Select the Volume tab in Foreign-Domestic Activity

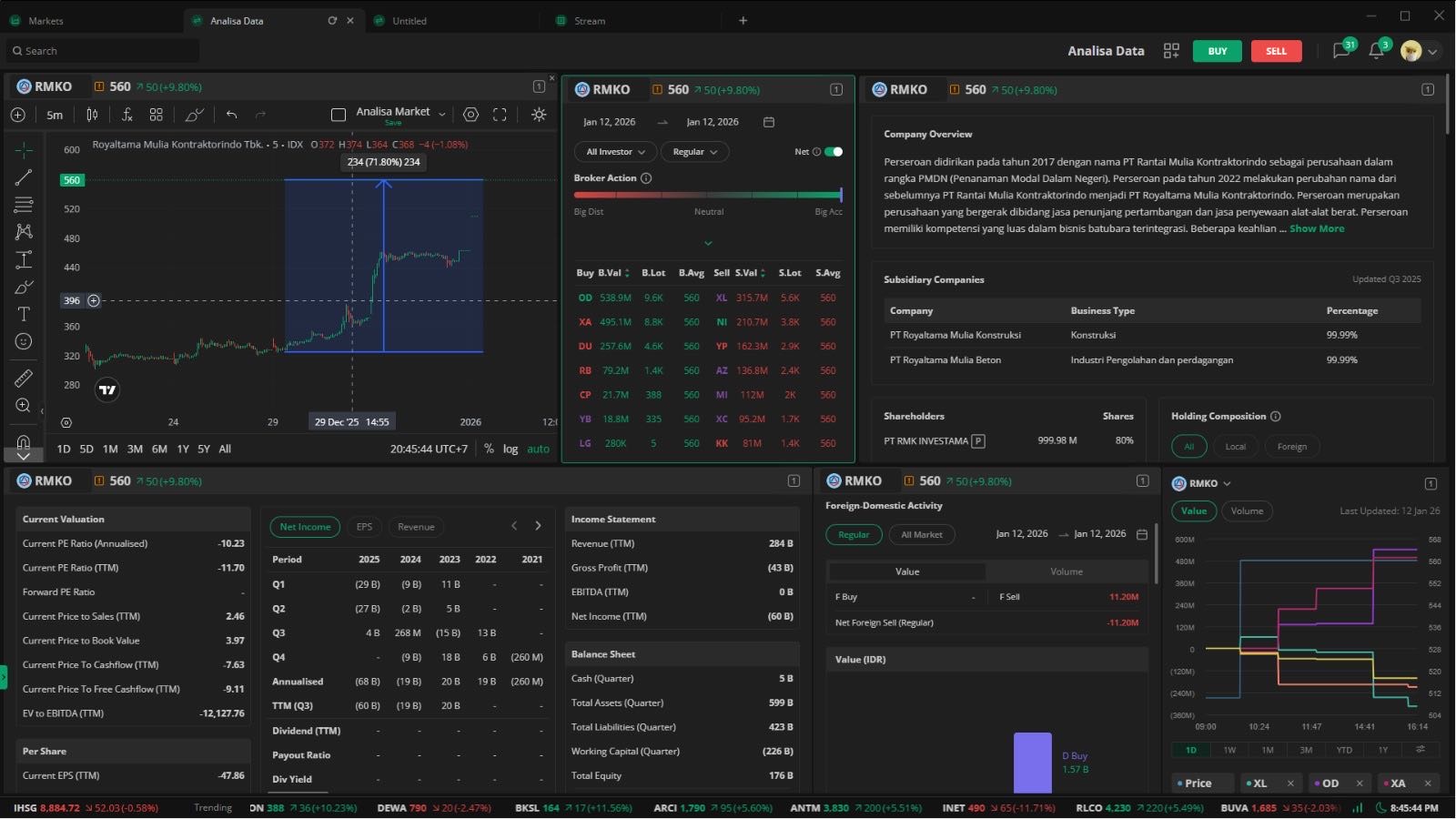pyautogui.click(x=1066, y=571)
